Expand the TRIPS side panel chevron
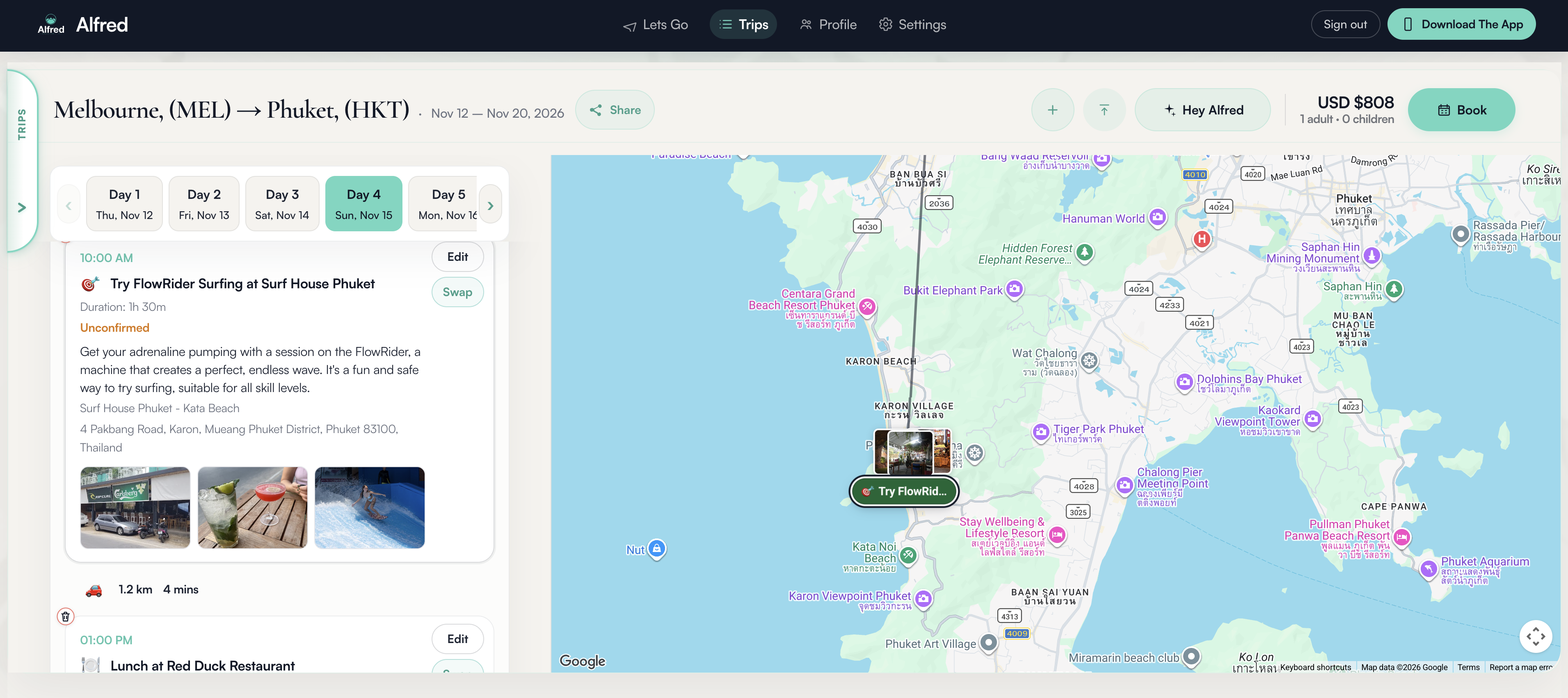 (x=22, y=208)
